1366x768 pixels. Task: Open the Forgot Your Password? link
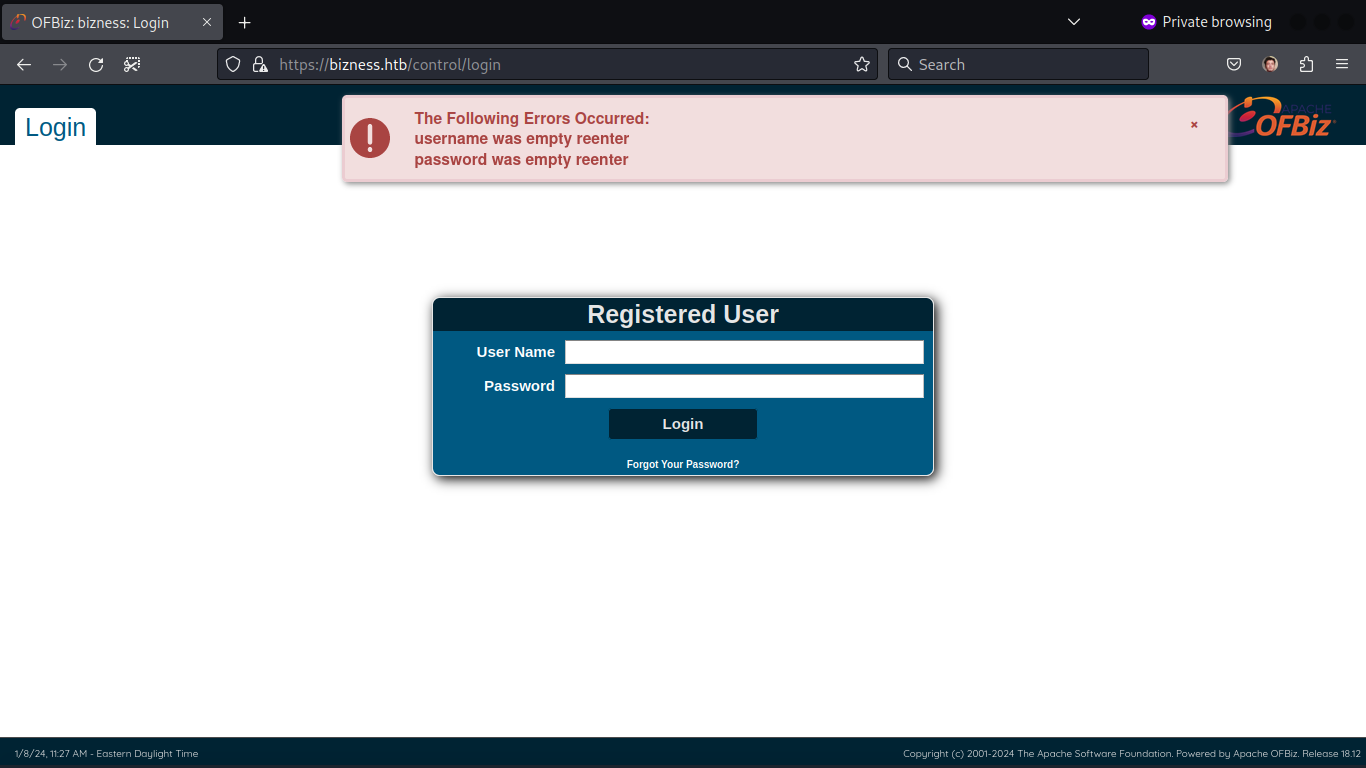pyautogui.click(x=683, y=465)
